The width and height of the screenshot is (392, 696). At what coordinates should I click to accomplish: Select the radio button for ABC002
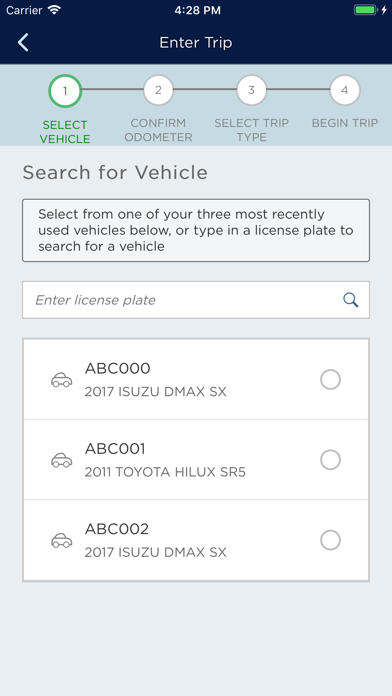[330, 540]
